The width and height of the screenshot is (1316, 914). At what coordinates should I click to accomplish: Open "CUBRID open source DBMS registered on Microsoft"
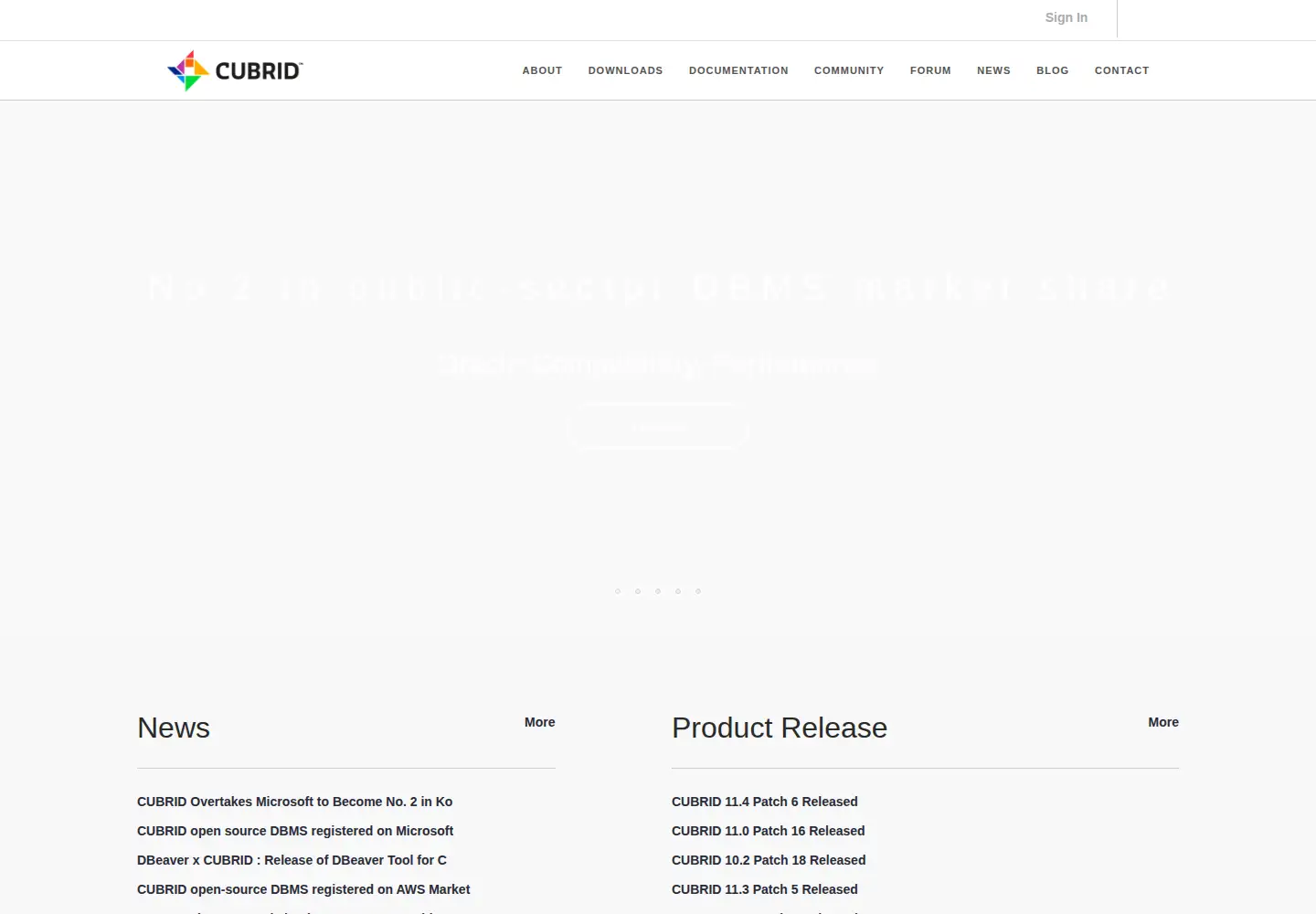click(295, 831)
